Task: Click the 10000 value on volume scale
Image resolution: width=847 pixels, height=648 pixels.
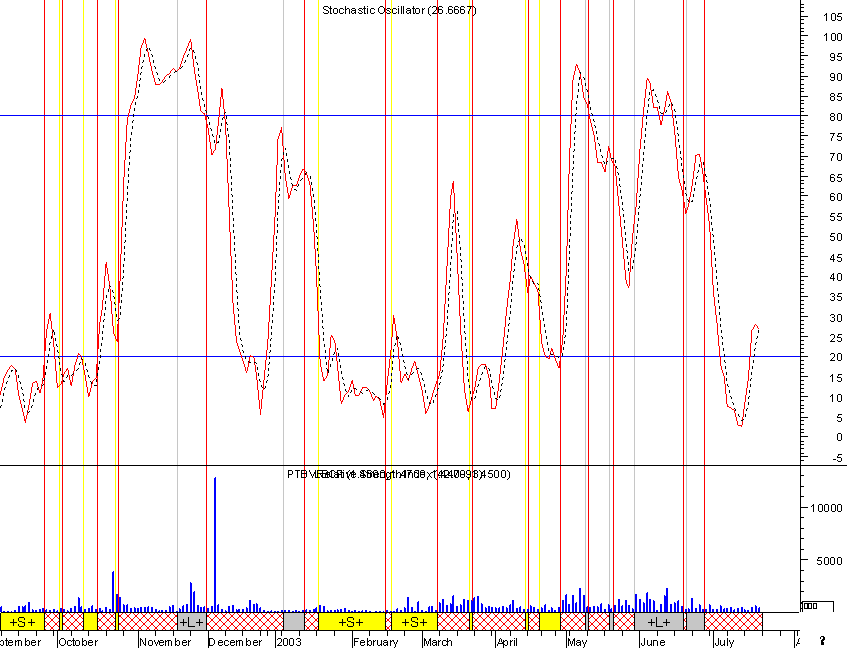Action: pyautogui.click(x=826, y=508)
